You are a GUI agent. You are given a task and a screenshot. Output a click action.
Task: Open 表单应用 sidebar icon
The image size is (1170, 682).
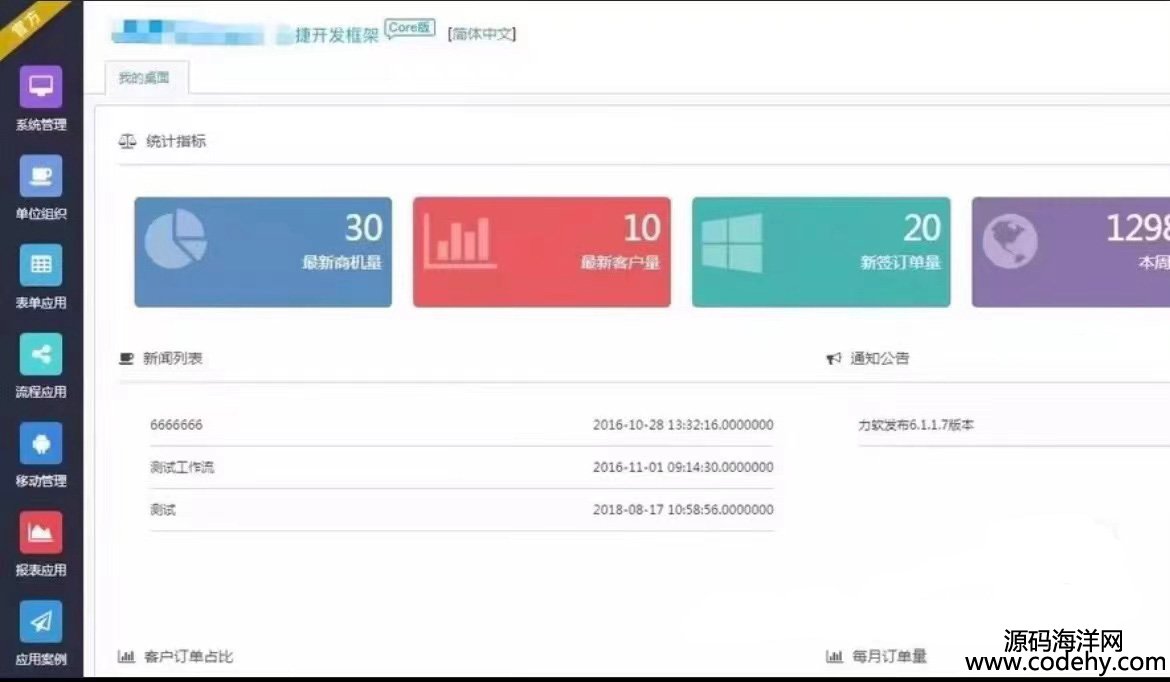pos(41,265)
